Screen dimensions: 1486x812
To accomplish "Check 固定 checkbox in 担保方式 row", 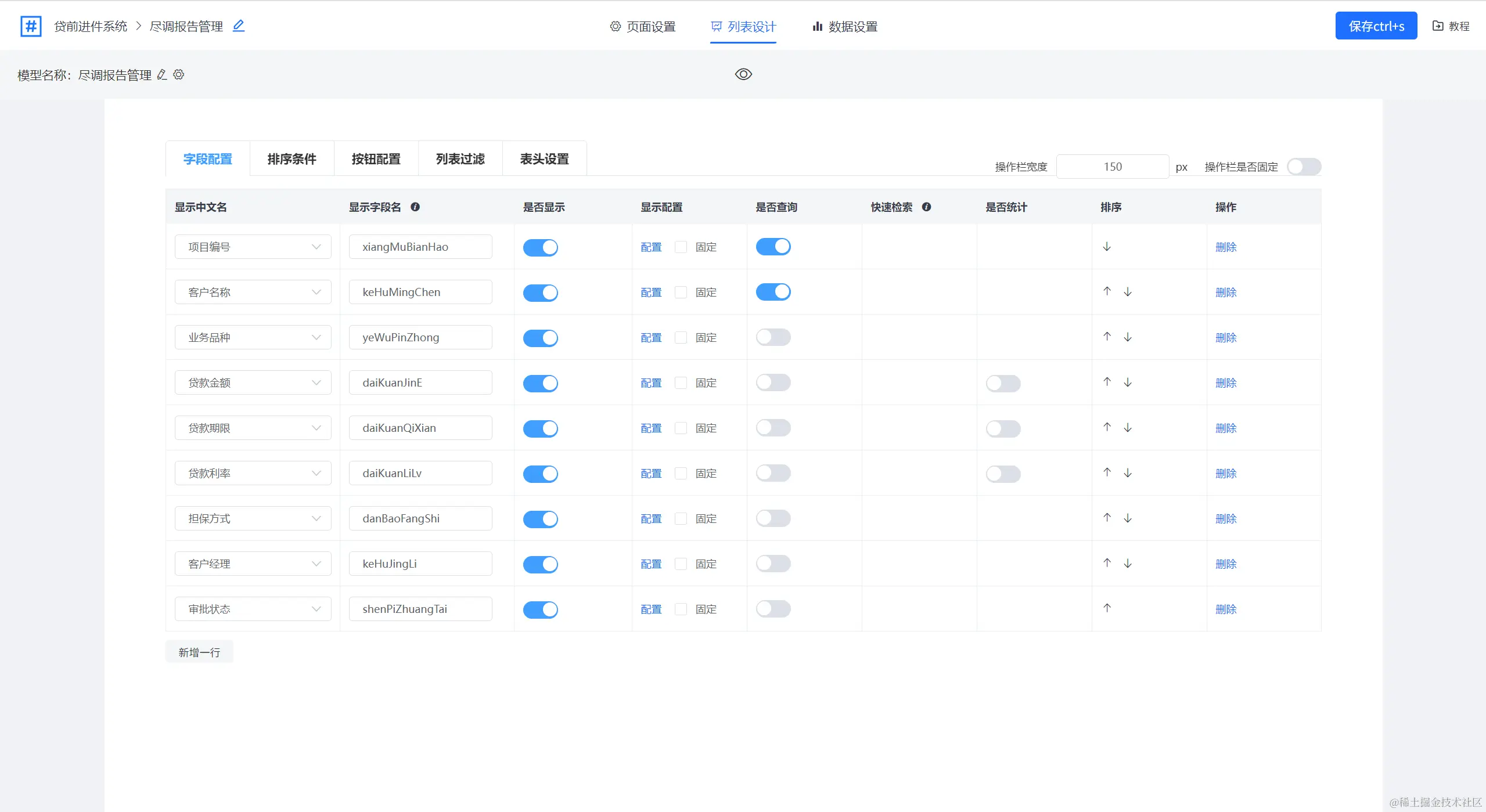I will coord(681,518).
